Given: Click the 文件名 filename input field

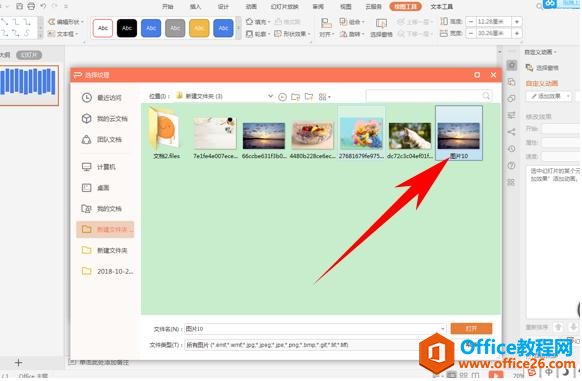Looking at the screenshot, I should pyautogui.click(x=315, y=329).
